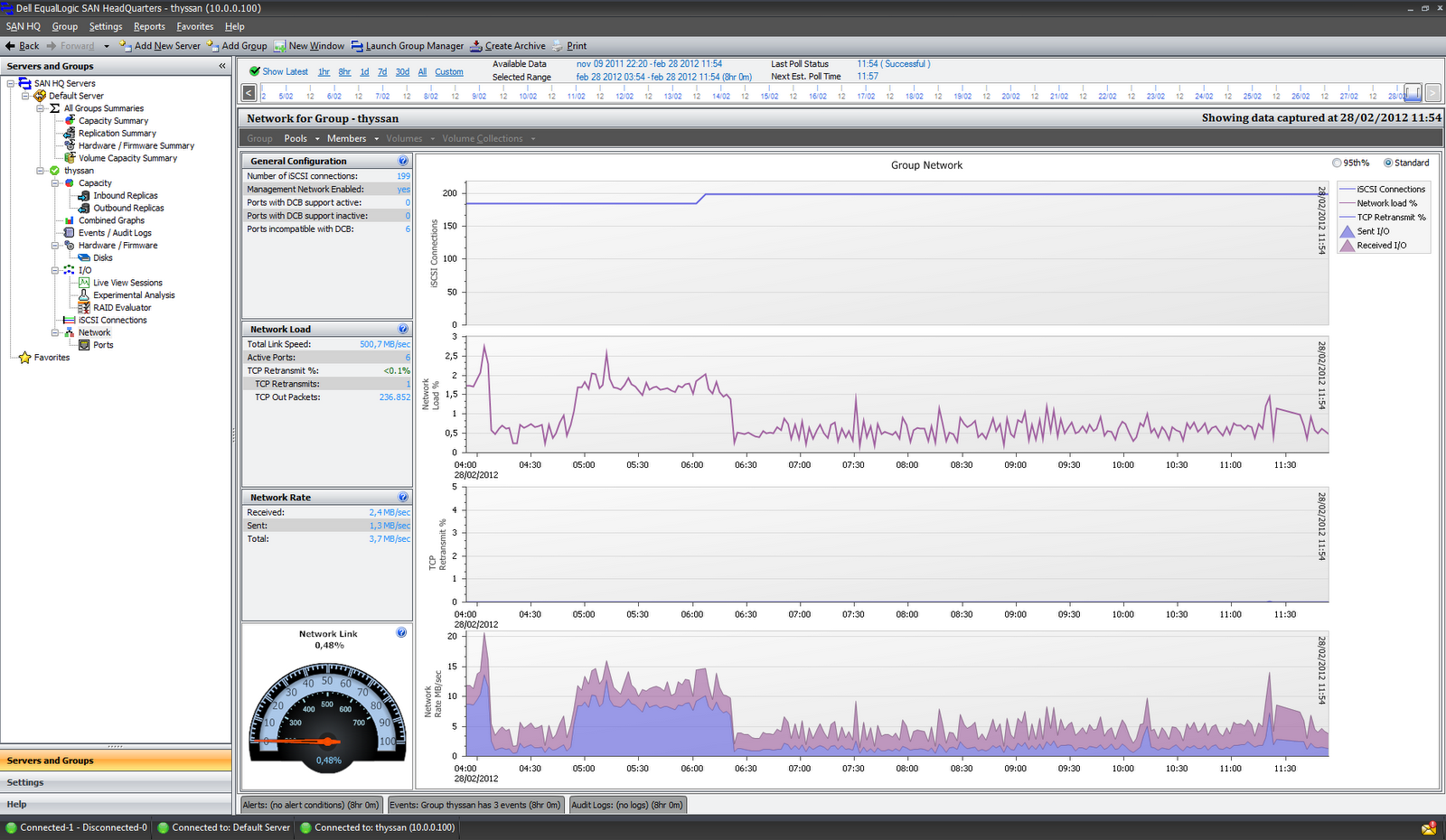The height and width of the screenshot is (840, 1446).
Task: Click the Show Latest link
Action: (x=285, y=71)
